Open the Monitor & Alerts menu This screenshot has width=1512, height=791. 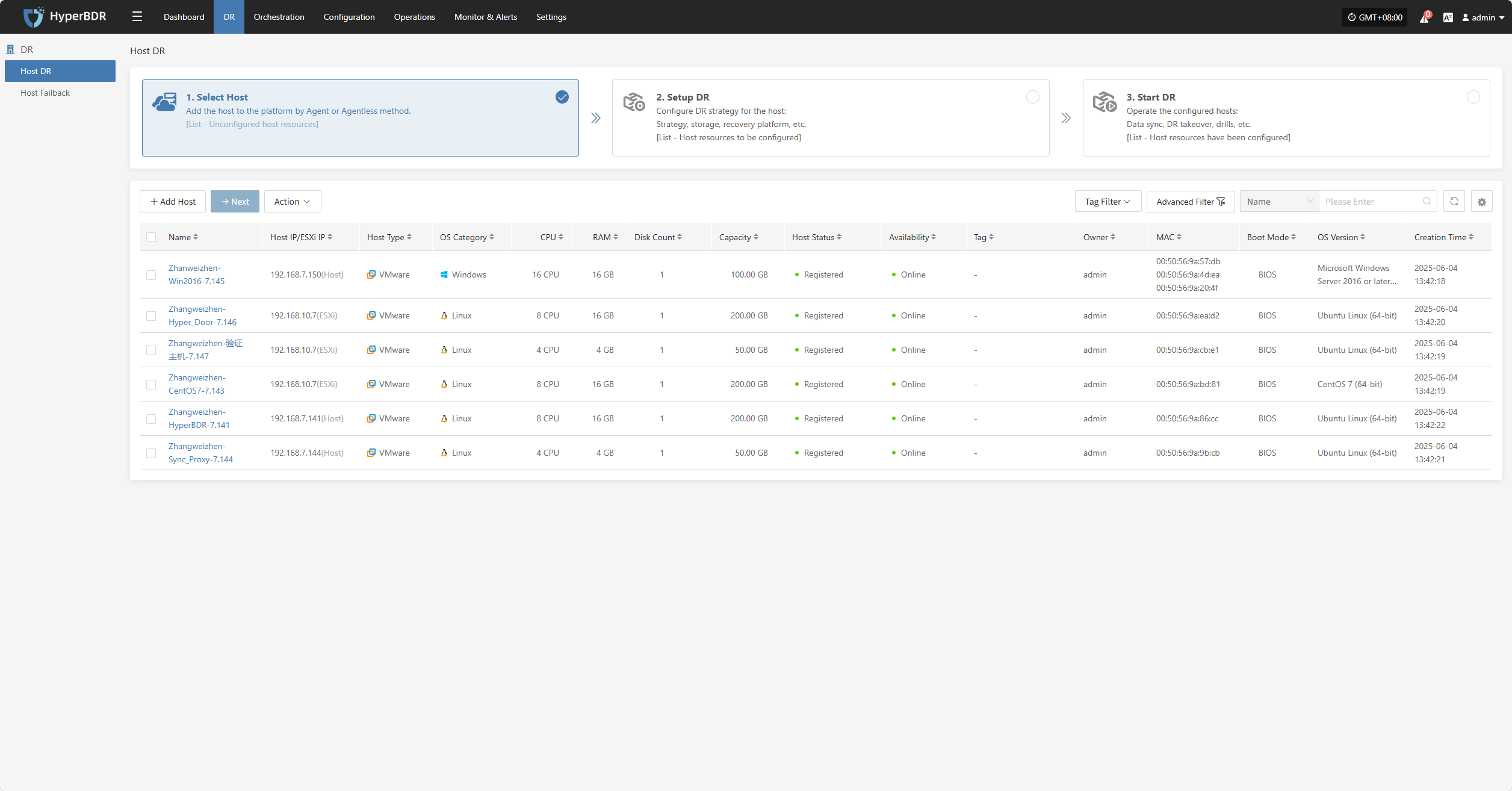486,17
